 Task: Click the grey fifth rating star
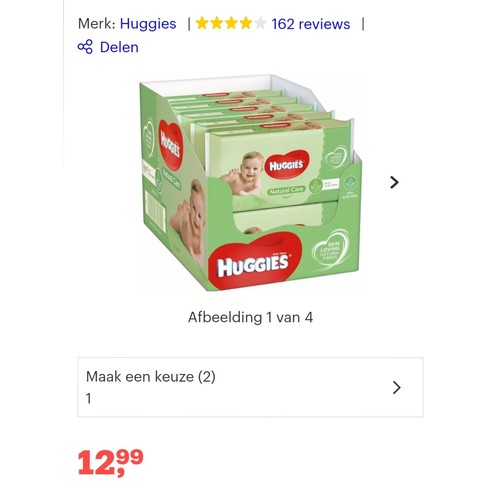tap(260, 24)
